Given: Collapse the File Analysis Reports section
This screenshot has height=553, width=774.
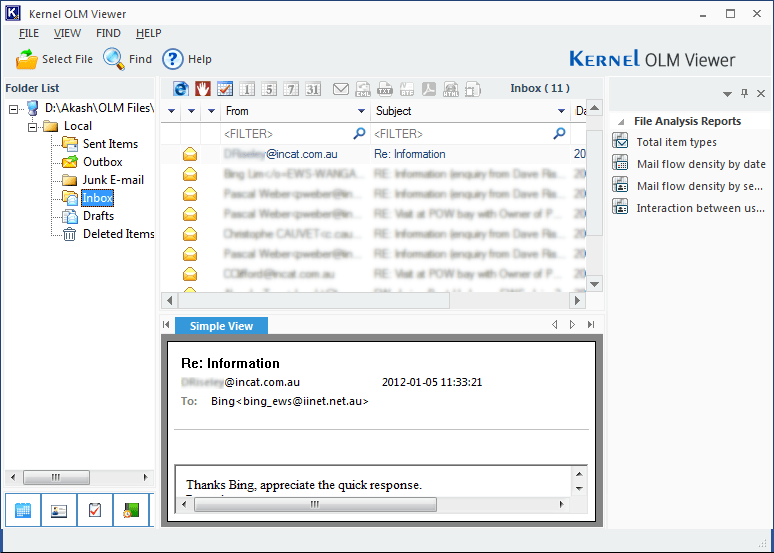Looking at the screenshot, I should coord(621,121).
